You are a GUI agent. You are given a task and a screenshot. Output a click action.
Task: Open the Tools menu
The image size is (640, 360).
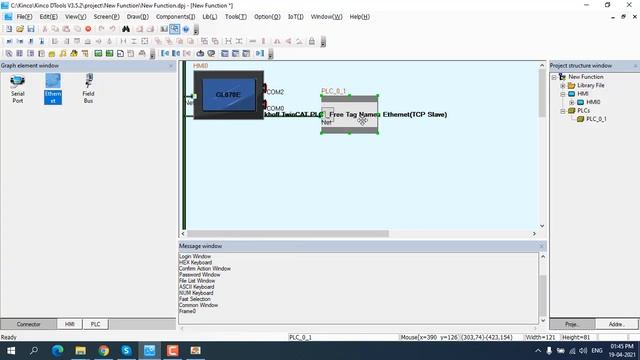(236, 17)
